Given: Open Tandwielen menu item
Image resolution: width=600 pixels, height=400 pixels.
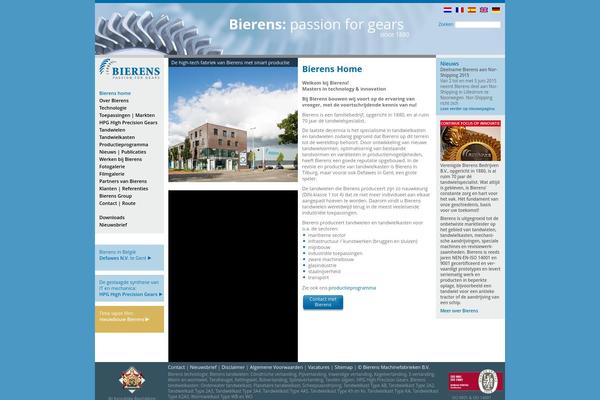Looking at the screenshot, I should click(112, 130).
